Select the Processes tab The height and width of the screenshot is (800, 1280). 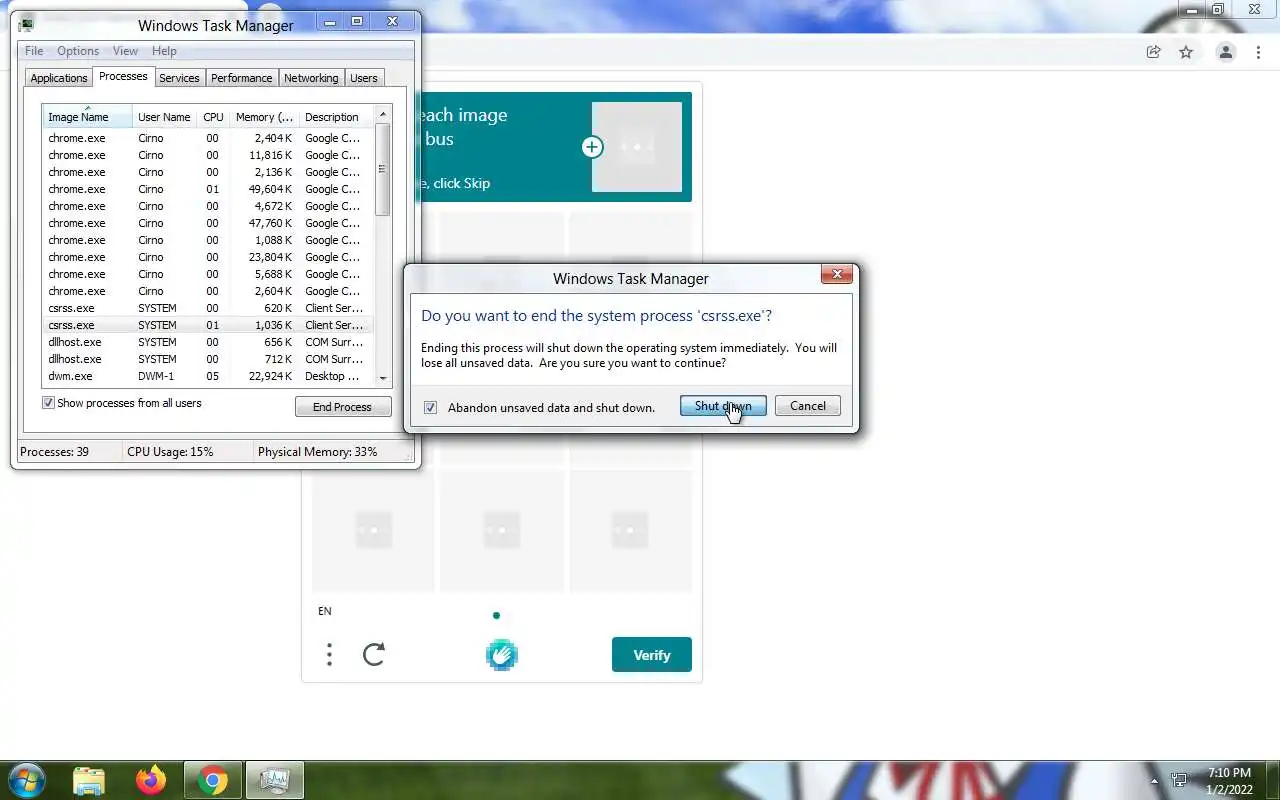point(123,76)
